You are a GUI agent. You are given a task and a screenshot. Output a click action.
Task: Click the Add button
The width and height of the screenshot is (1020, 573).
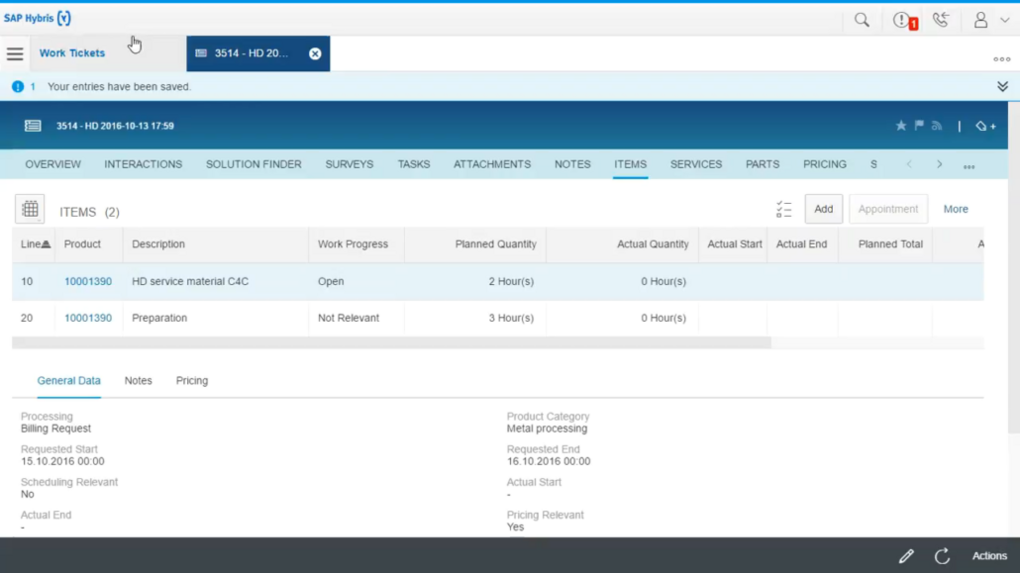pyautogui.click(x=824, y=209)
